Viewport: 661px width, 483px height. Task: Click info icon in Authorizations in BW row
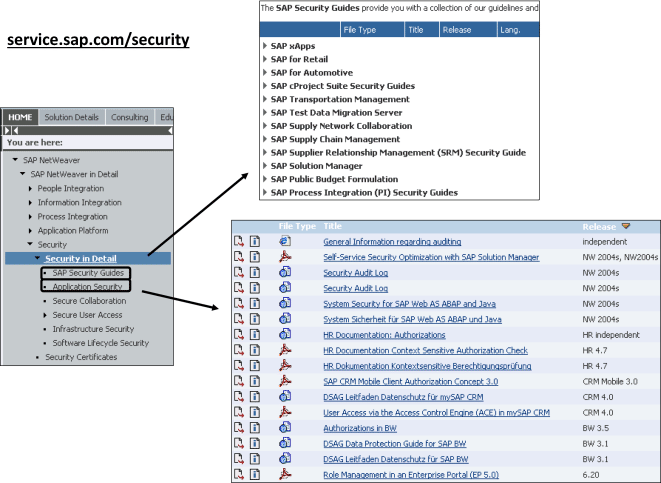(255, 428)
